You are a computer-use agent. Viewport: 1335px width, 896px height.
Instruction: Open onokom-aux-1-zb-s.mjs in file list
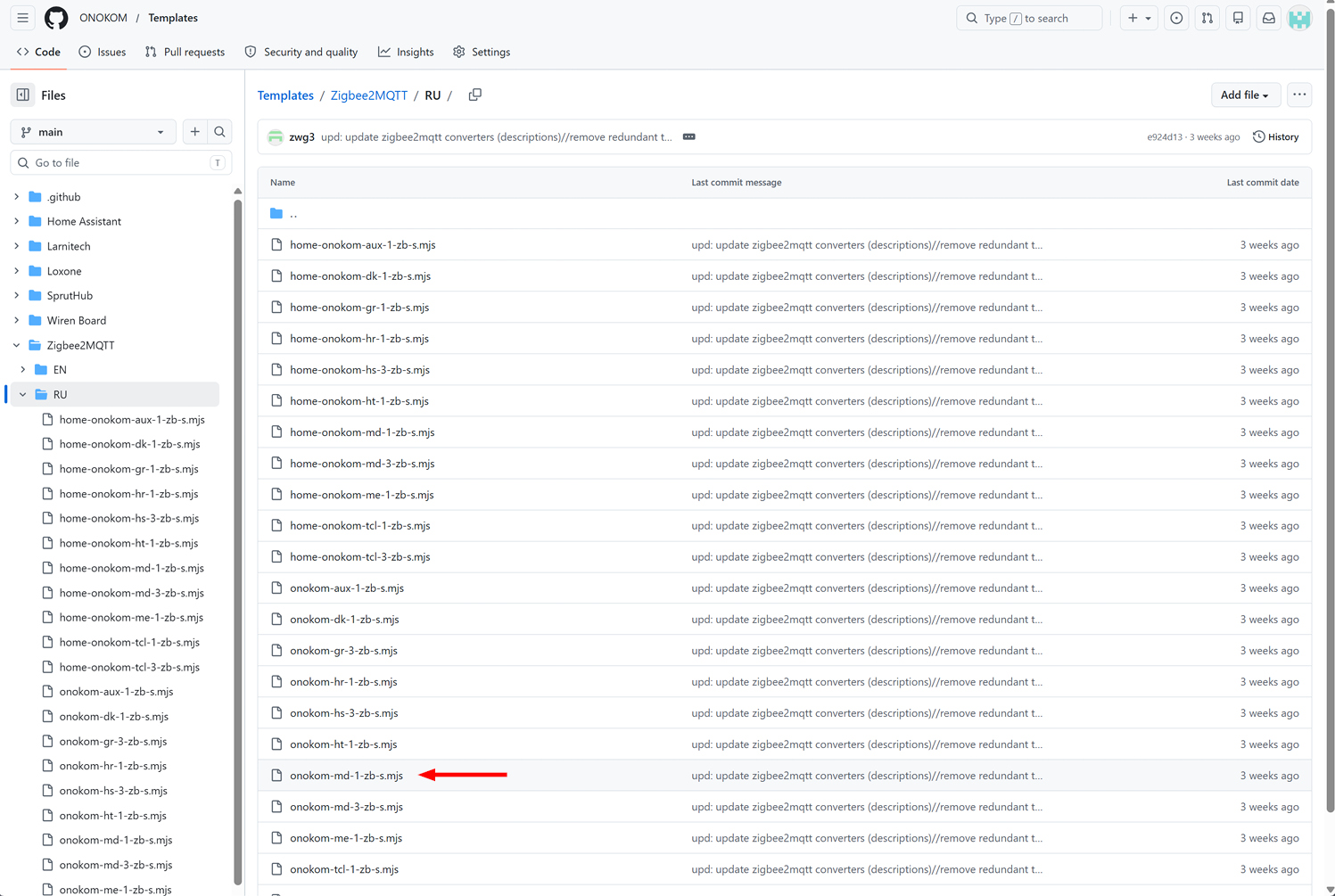tap(347, 588)
